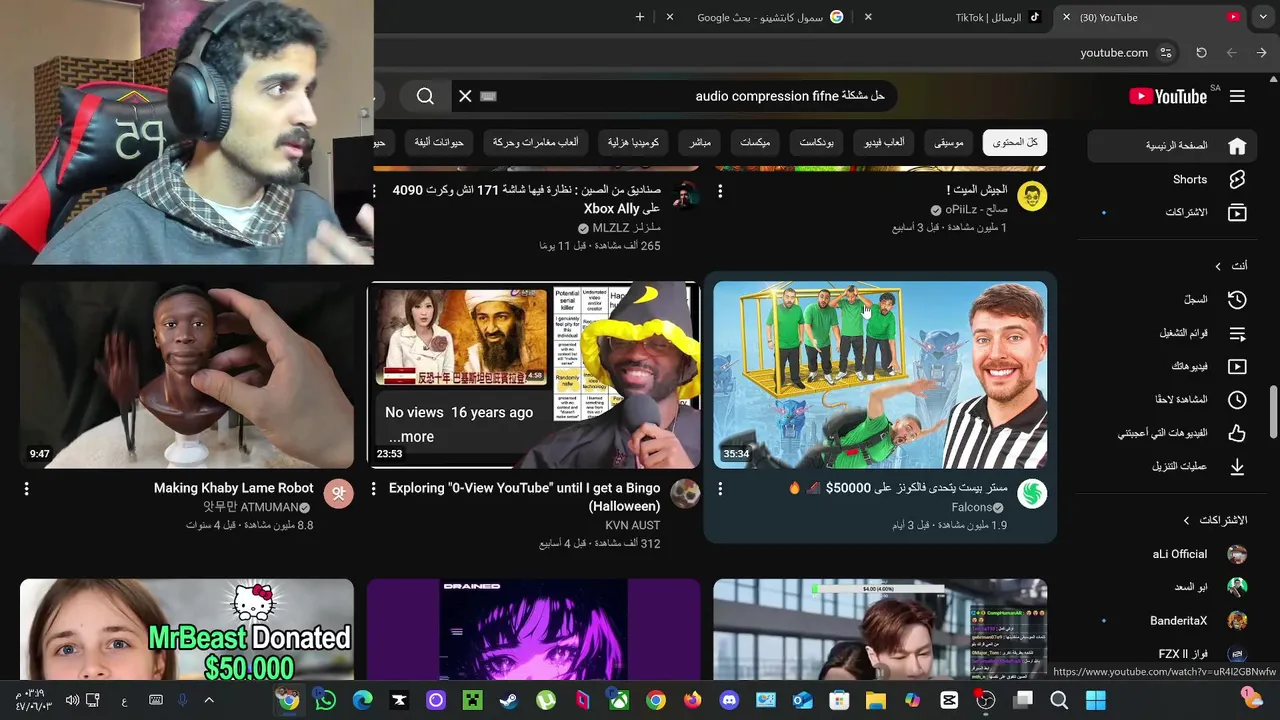Select the ميكسات mixes chip
The width and height of the screenshot is (1280, 720).
[x=755, y=143]
